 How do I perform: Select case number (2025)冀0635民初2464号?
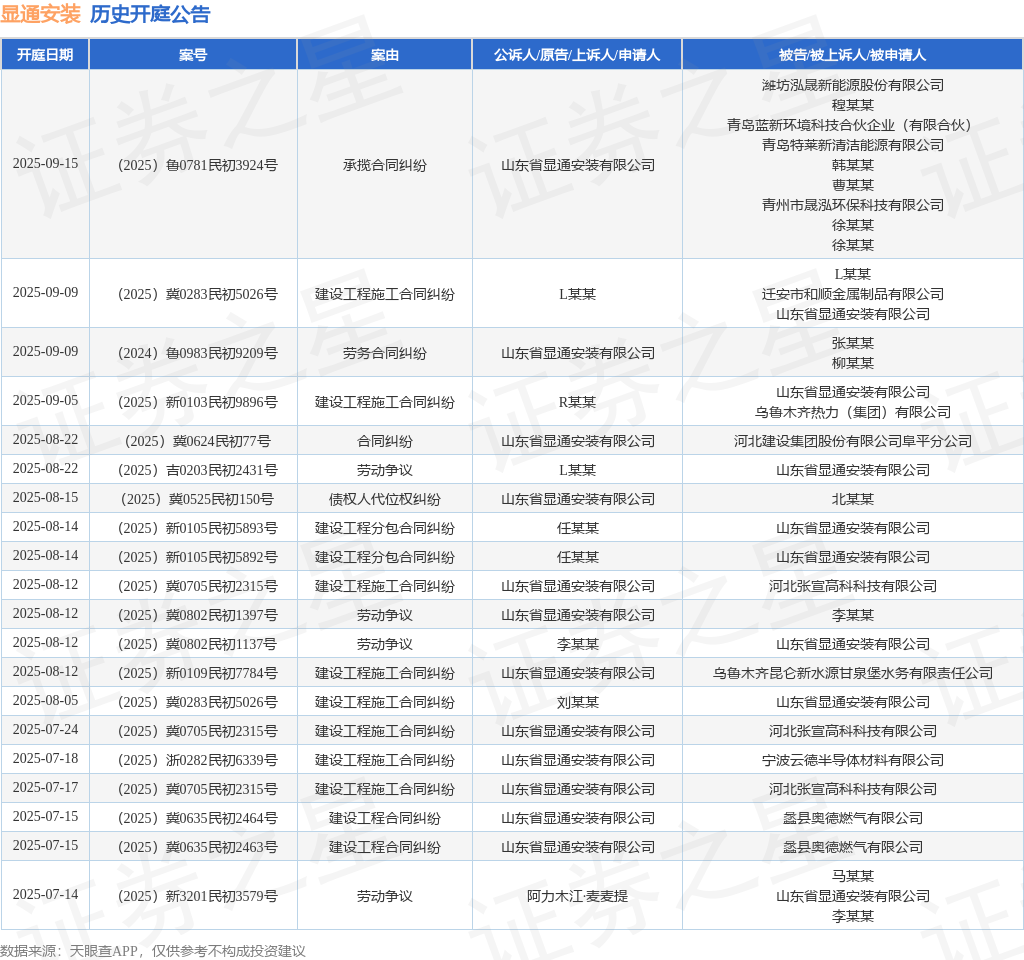[x=198, y=818]
